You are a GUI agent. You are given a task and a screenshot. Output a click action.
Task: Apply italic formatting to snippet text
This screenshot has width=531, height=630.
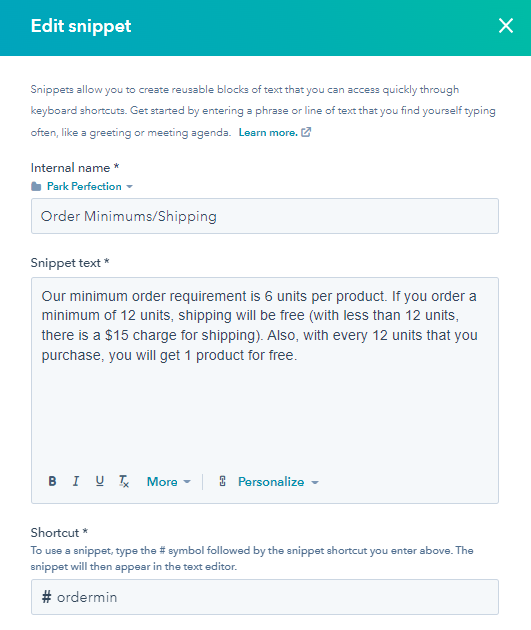coord(76,481)
